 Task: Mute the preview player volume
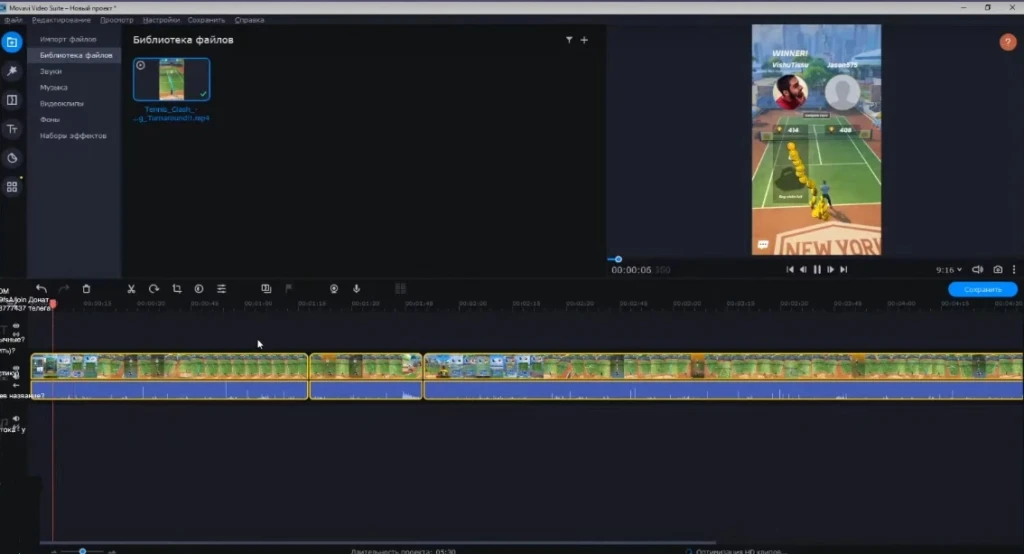tap(977, 270)
